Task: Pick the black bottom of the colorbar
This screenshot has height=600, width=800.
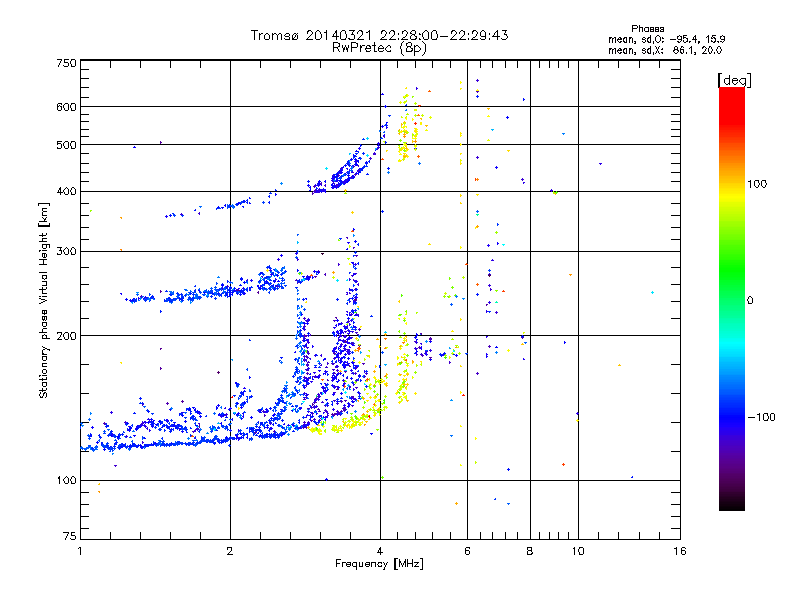Action: coord(732,503)
